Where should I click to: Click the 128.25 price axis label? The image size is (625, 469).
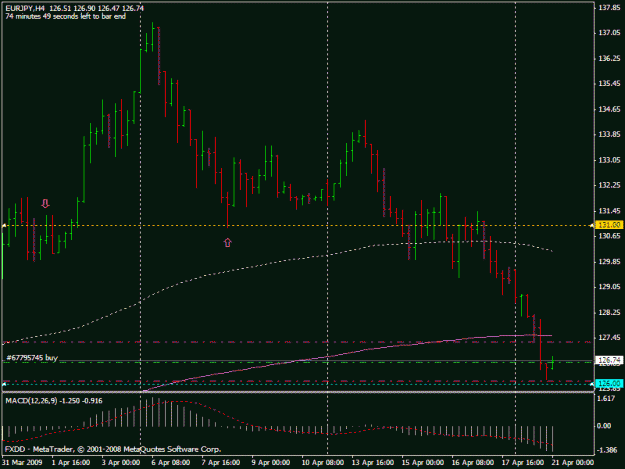[609, 312]
